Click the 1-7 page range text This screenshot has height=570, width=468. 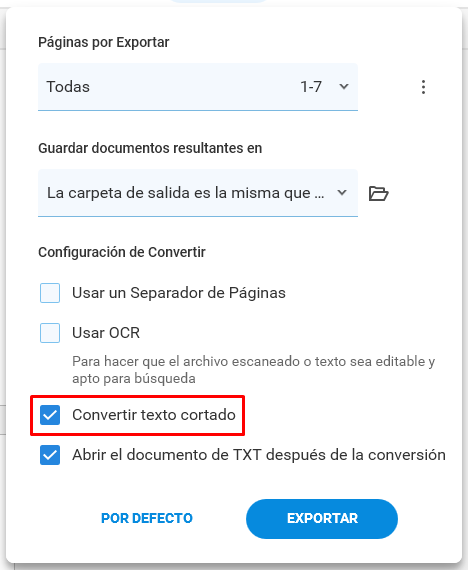pos(311,87)
